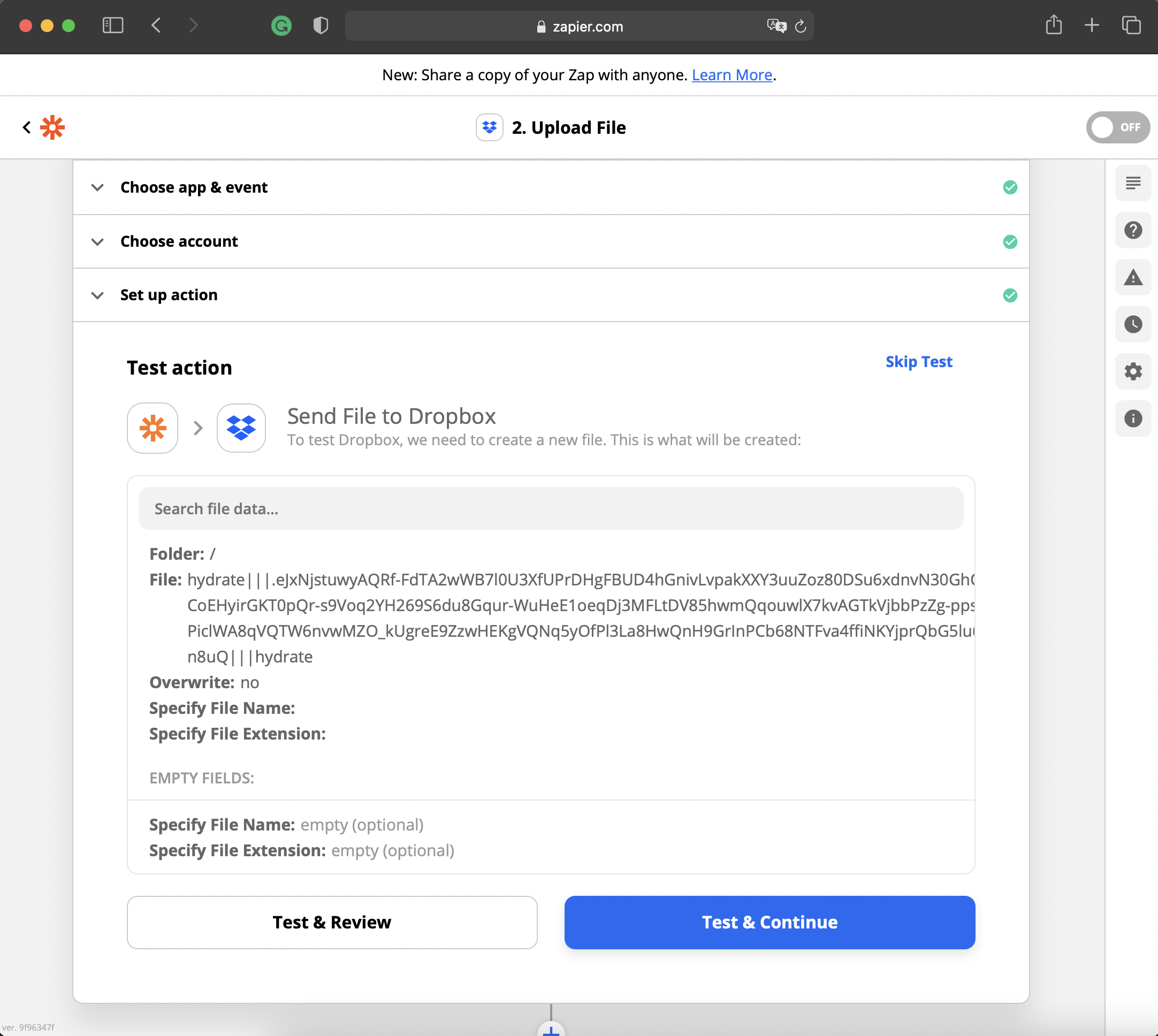
Task: Open the info details panel
Action: point(1132,418)
